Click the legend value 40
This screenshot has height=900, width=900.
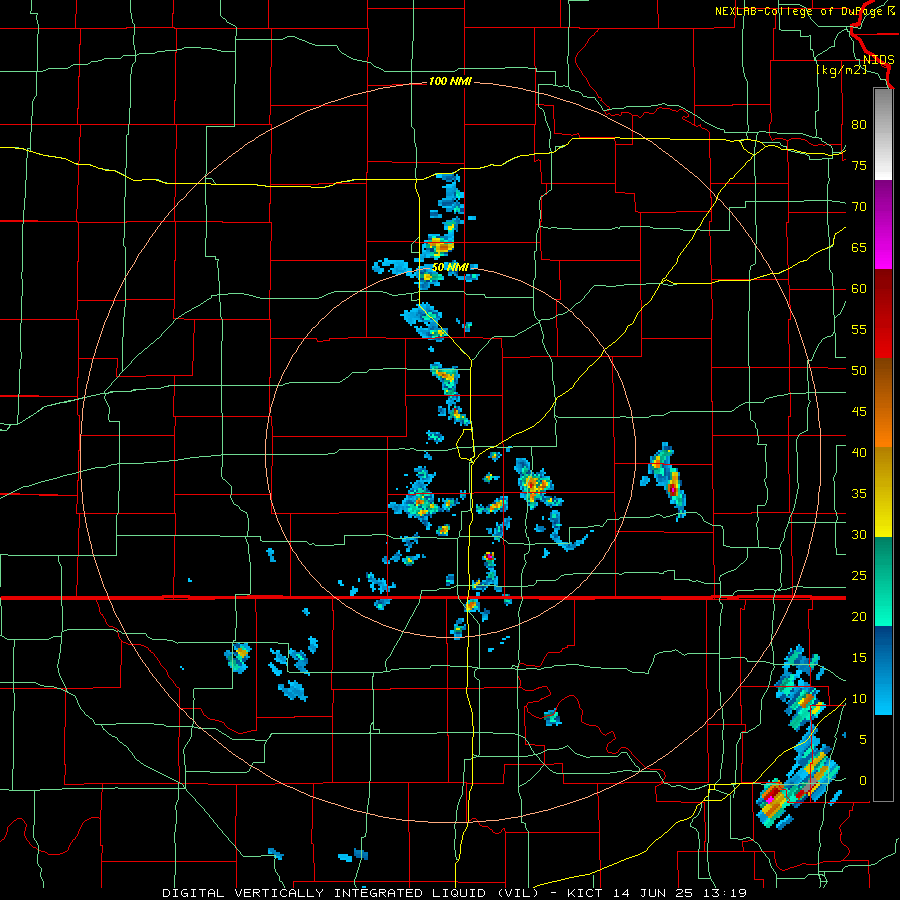click(859, 453)
